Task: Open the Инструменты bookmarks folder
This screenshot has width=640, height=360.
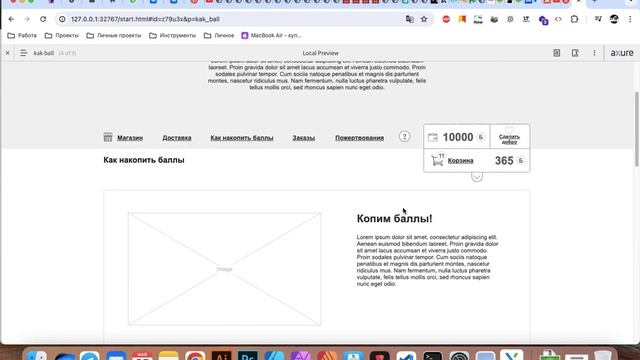Action: (172, 36)
